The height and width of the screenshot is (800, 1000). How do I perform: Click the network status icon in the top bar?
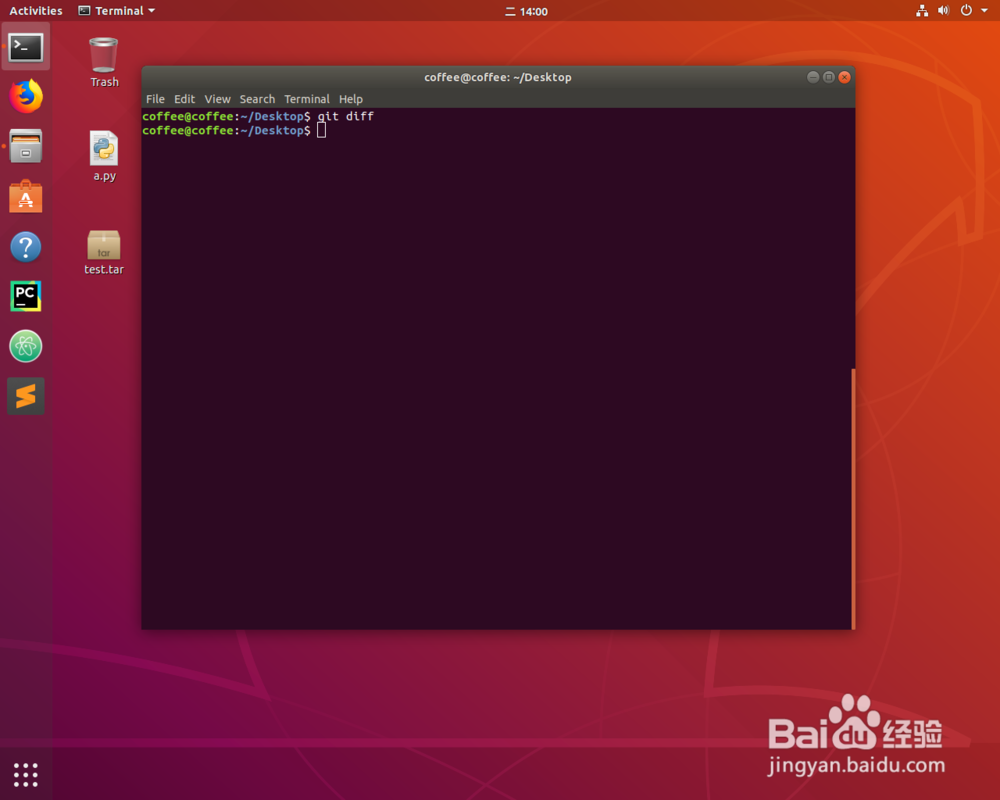922,10
